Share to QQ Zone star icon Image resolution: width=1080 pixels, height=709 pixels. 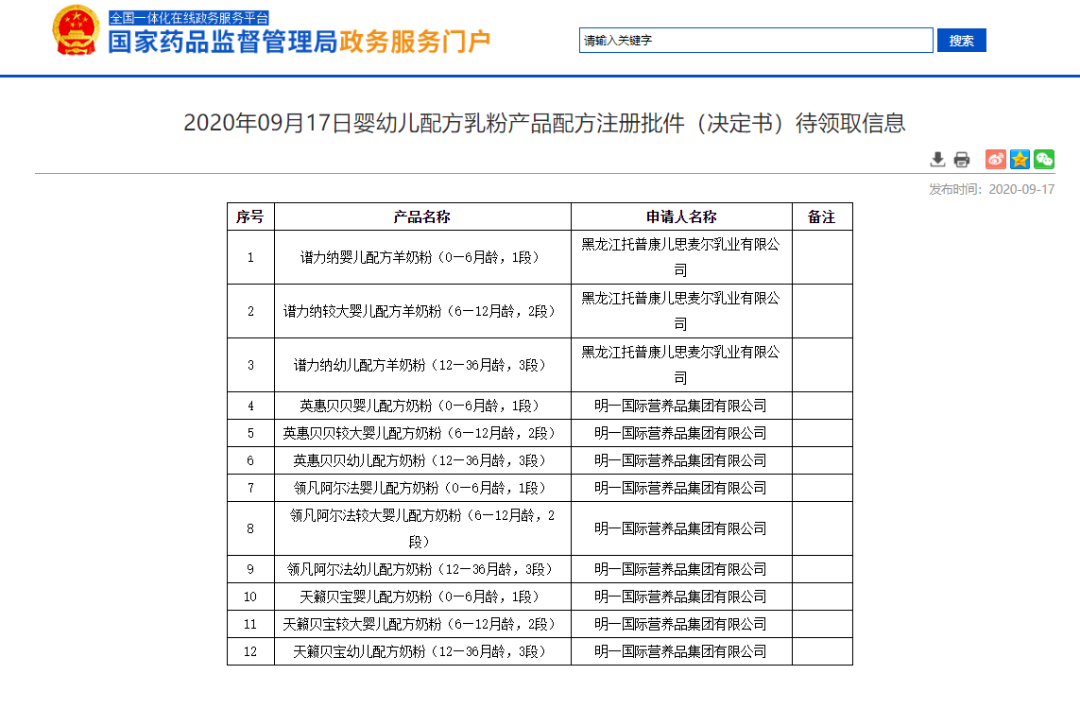pos(1020,159)
